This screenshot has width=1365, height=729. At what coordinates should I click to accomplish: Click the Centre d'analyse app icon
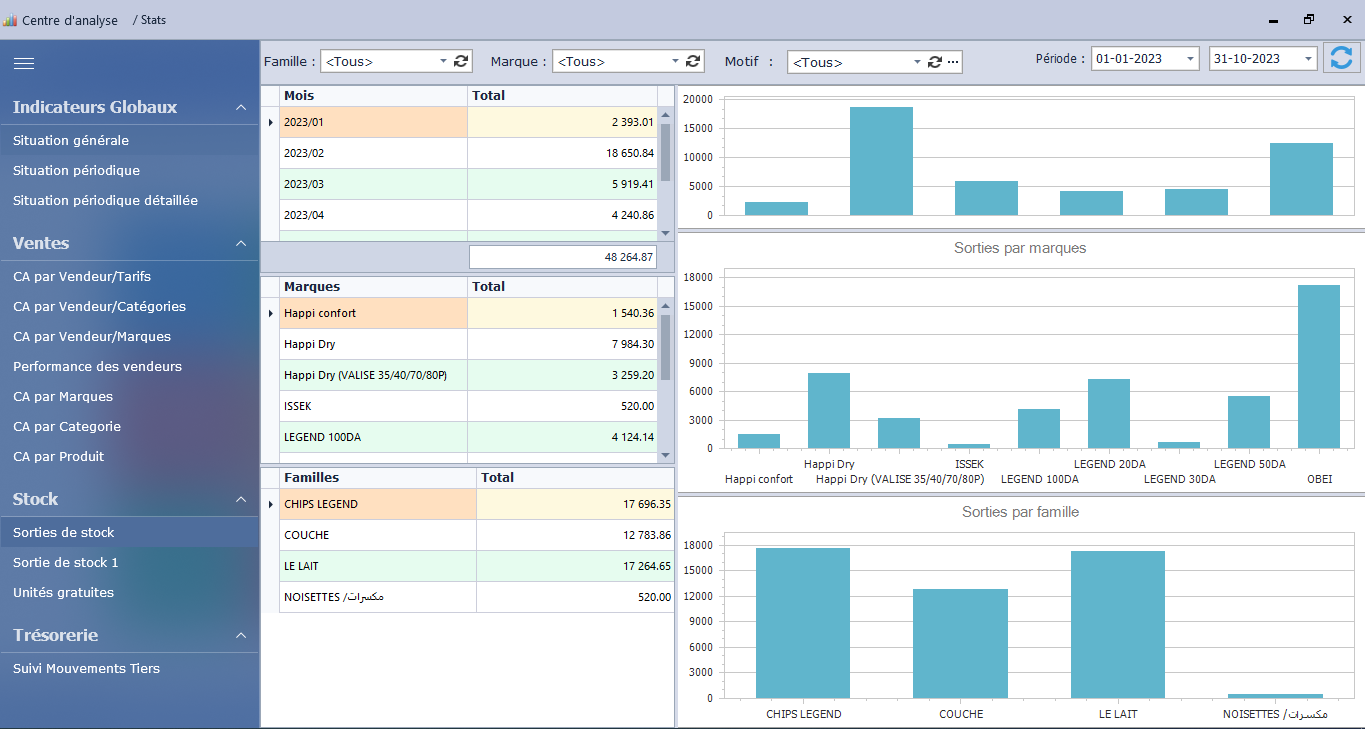pyautogui.click(x=10, y=20)
